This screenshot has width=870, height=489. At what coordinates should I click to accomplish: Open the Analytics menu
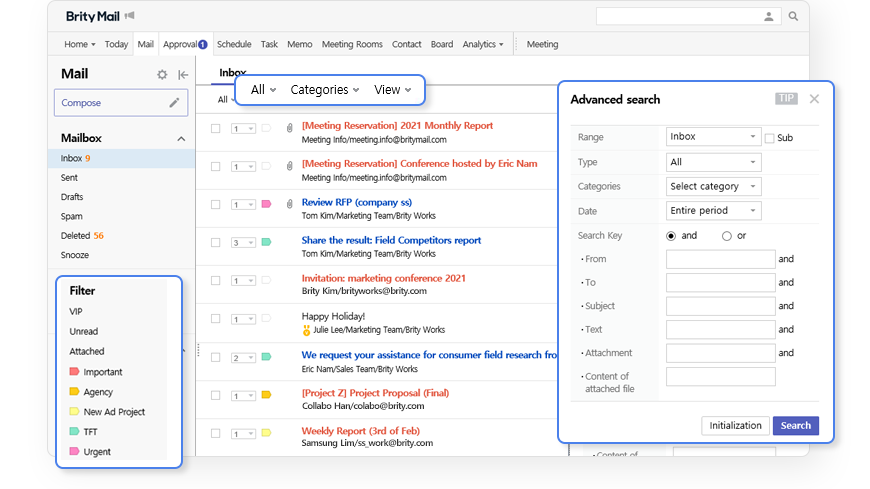[483, 44]
